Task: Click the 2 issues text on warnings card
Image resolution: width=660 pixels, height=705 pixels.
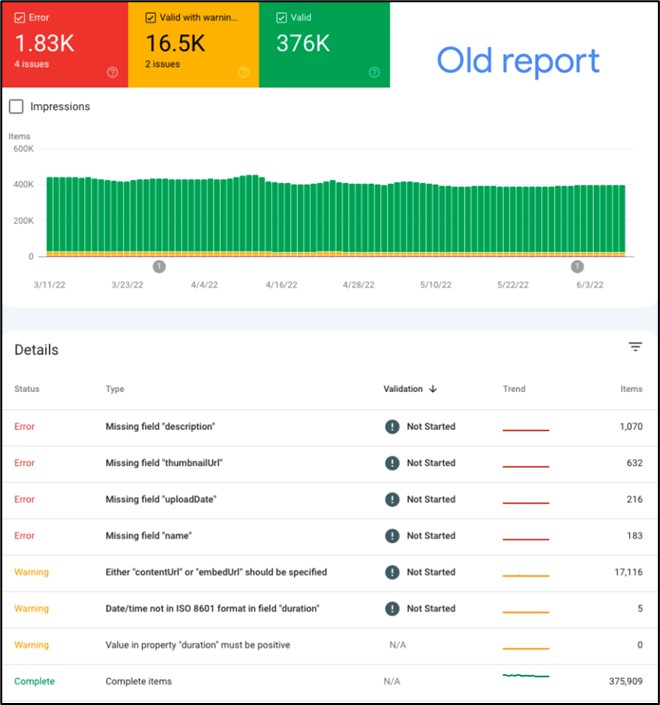Action: pyautogui.click(x=162, y=64)
